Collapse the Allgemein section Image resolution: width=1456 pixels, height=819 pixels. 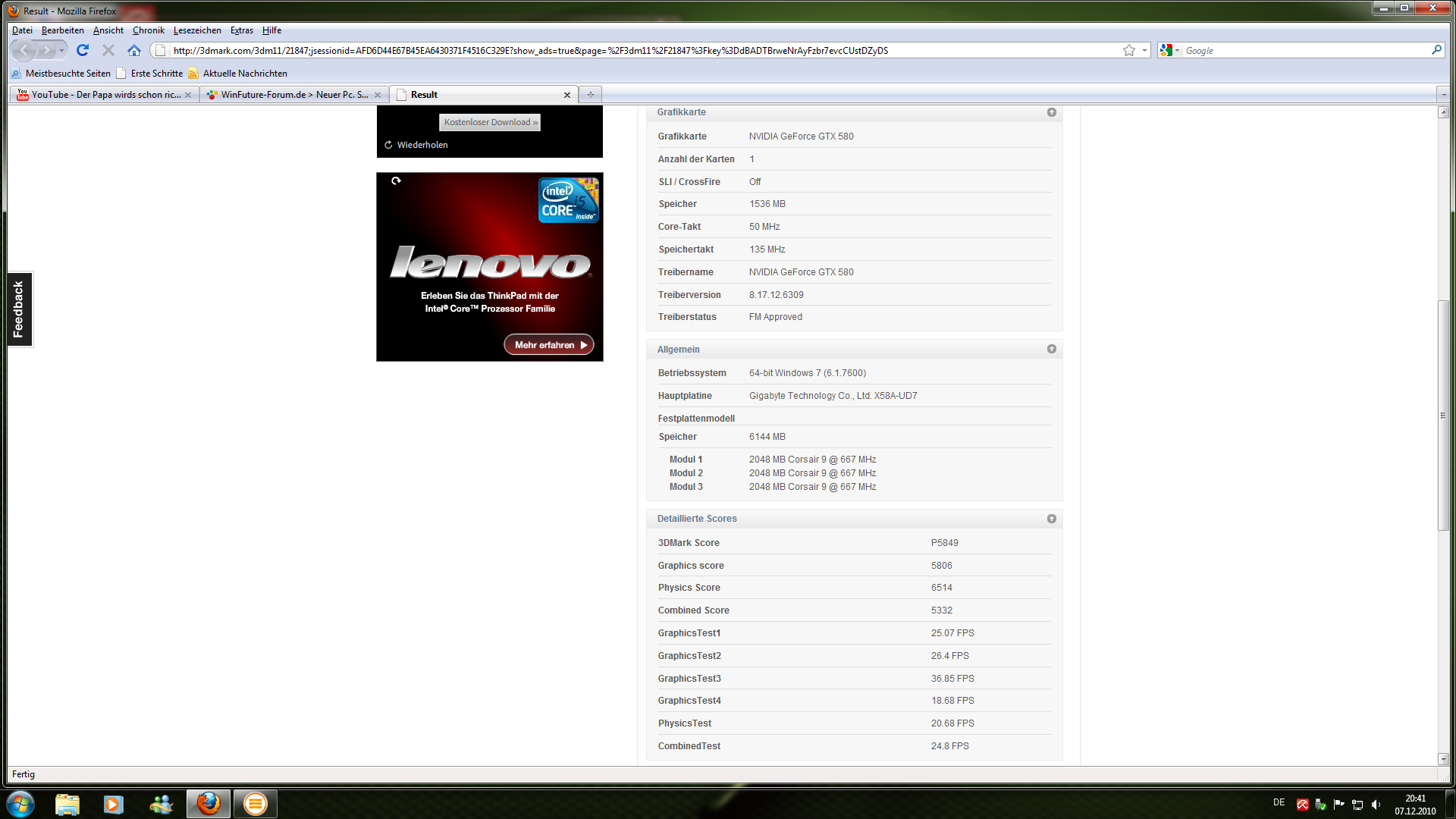click(1051, 349)
